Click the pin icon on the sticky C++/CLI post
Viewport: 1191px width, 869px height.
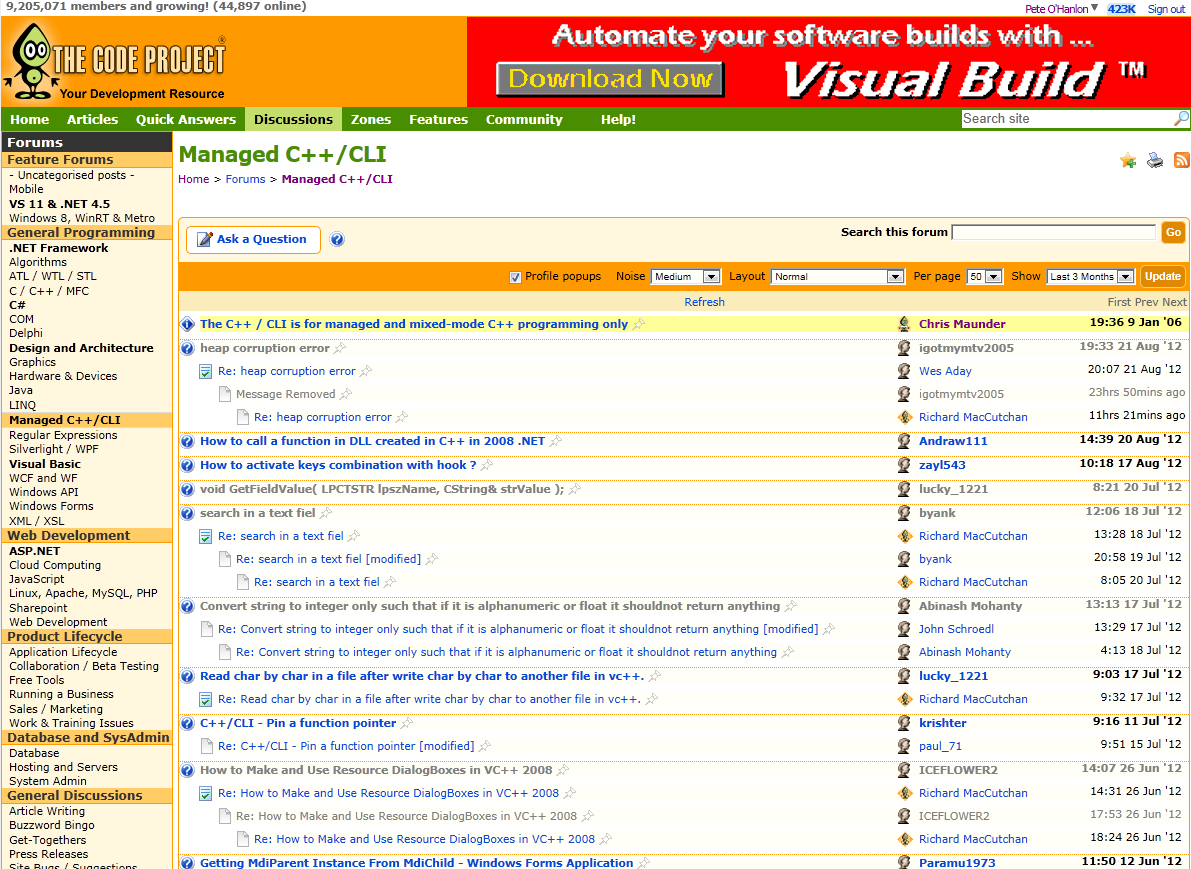tap(639, 324)
